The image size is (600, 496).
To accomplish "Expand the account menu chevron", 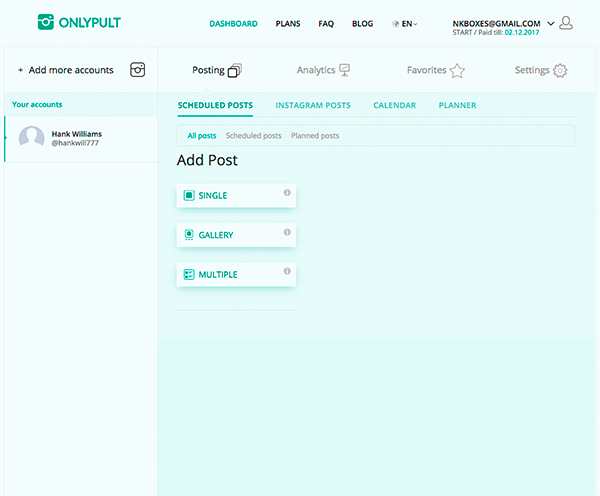I will pyautogui.click(x=551, y=24).
